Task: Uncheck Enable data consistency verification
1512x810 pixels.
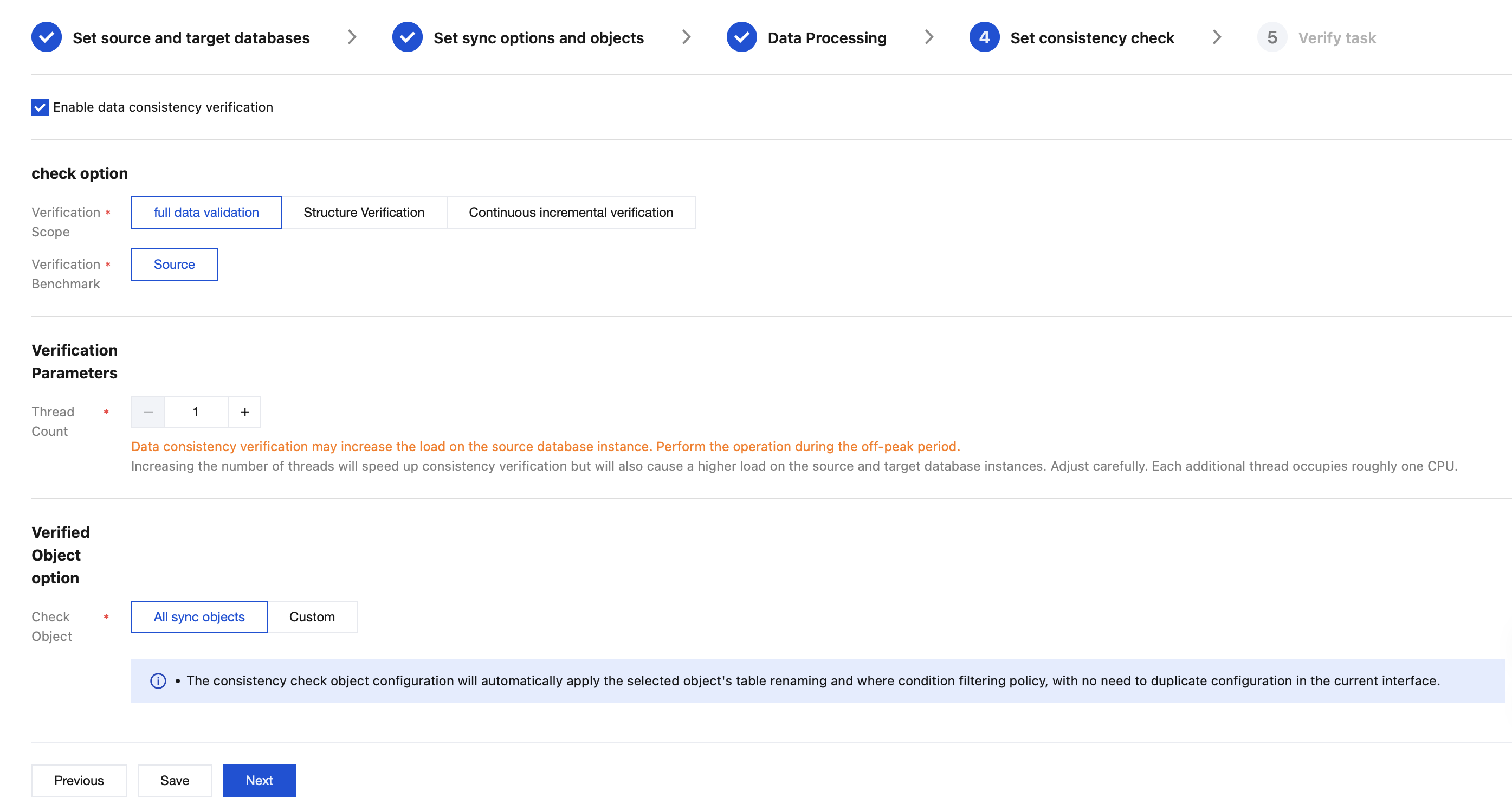Action: coord(40,107)
